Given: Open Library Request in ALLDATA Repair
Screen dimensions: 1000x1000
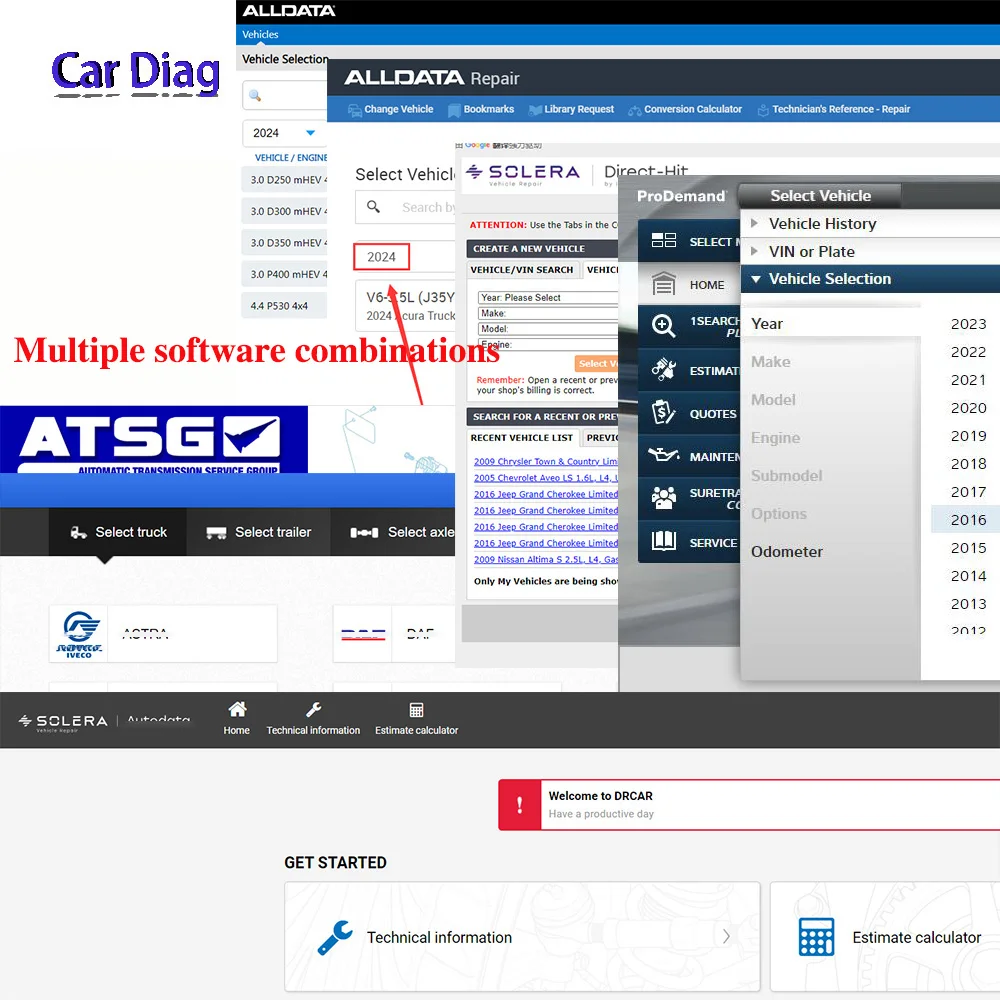Looking at the screenshot, I should tap(571, 109).
